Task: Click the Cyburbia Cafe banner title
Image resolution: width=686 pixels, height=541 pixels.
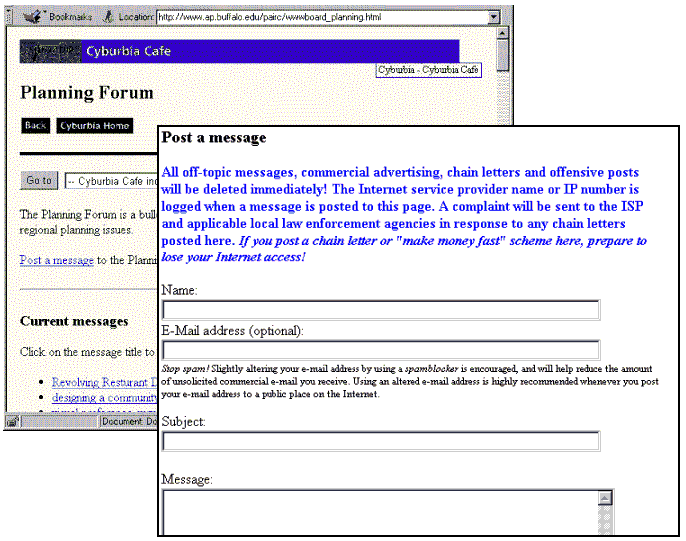Action: point(129,52)
